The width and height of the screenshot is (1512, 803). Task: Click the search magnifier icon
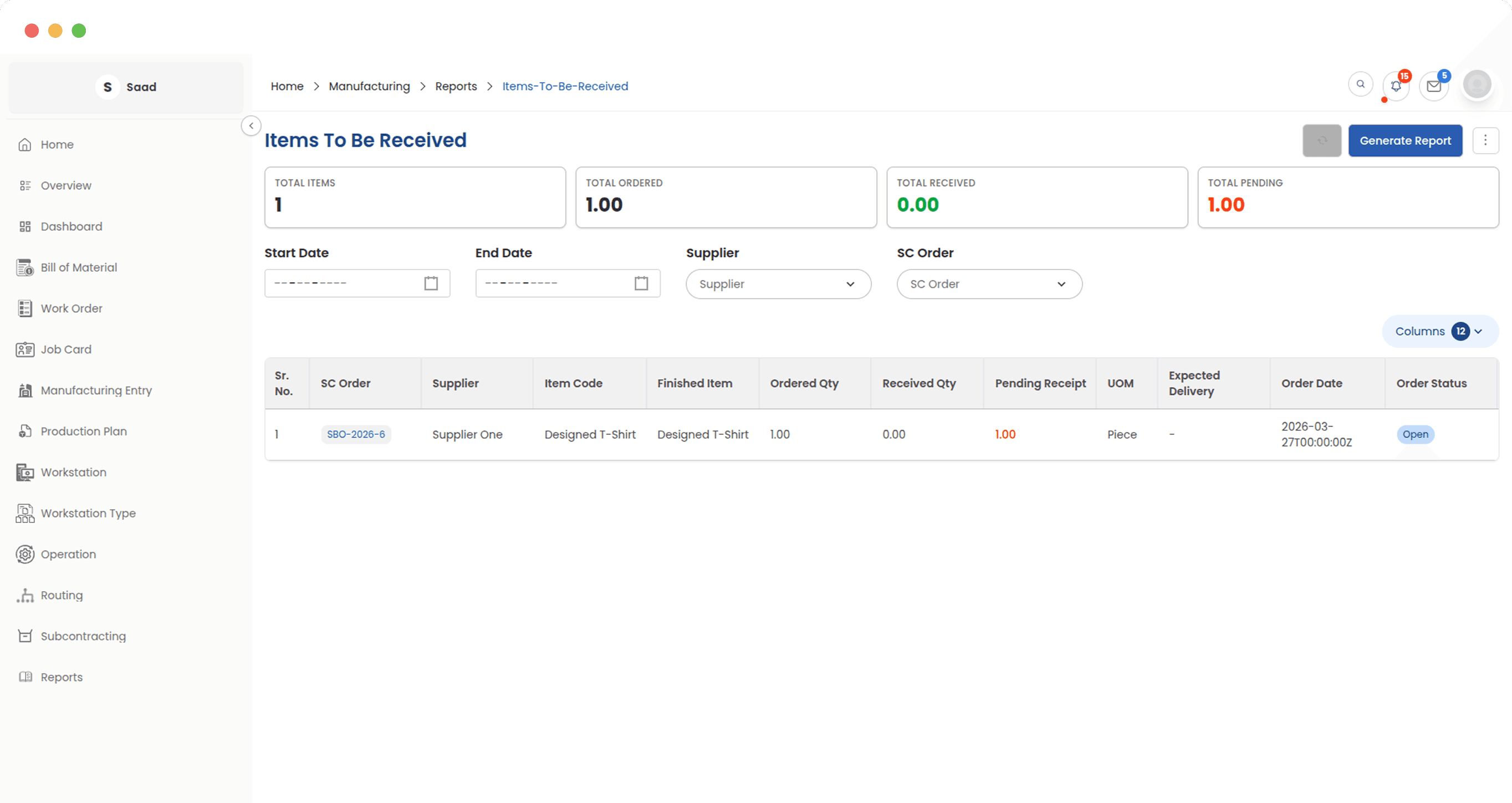pos(1360,85)
